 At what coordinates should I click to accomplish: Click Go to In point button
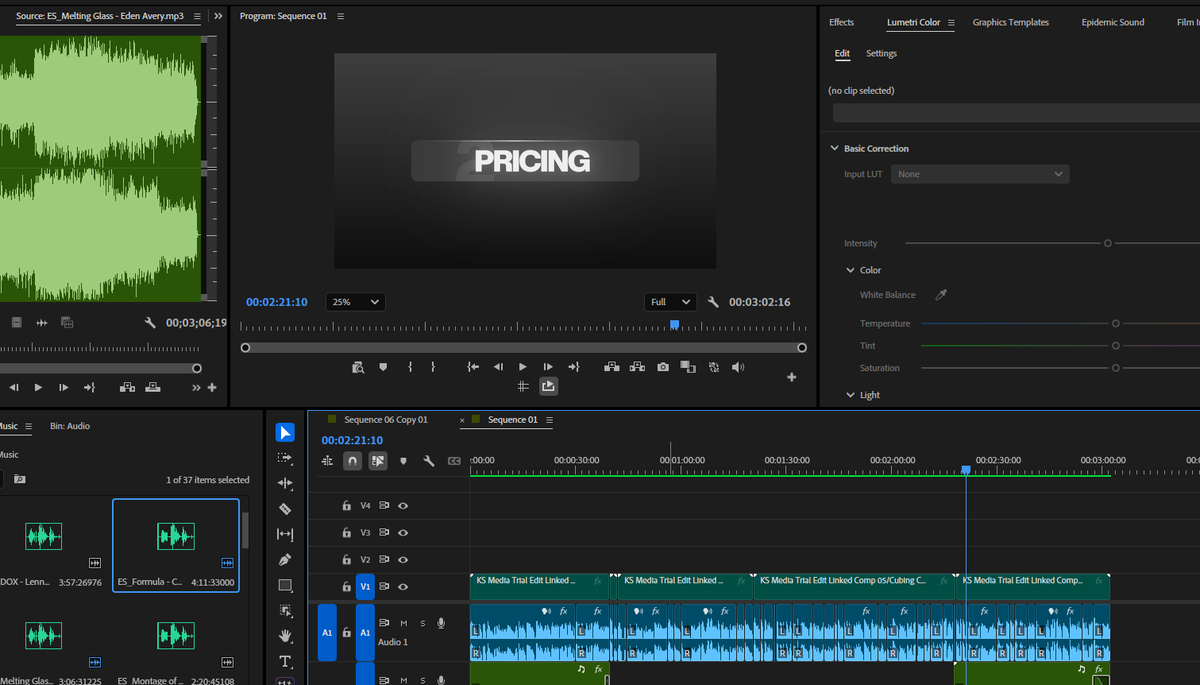coord(473,367)
